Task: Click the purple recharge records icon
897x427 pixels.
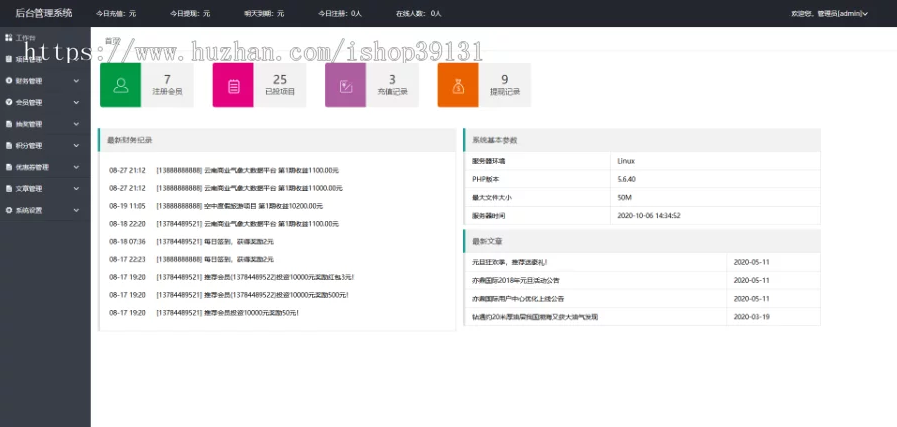Action: pos(345,85)
